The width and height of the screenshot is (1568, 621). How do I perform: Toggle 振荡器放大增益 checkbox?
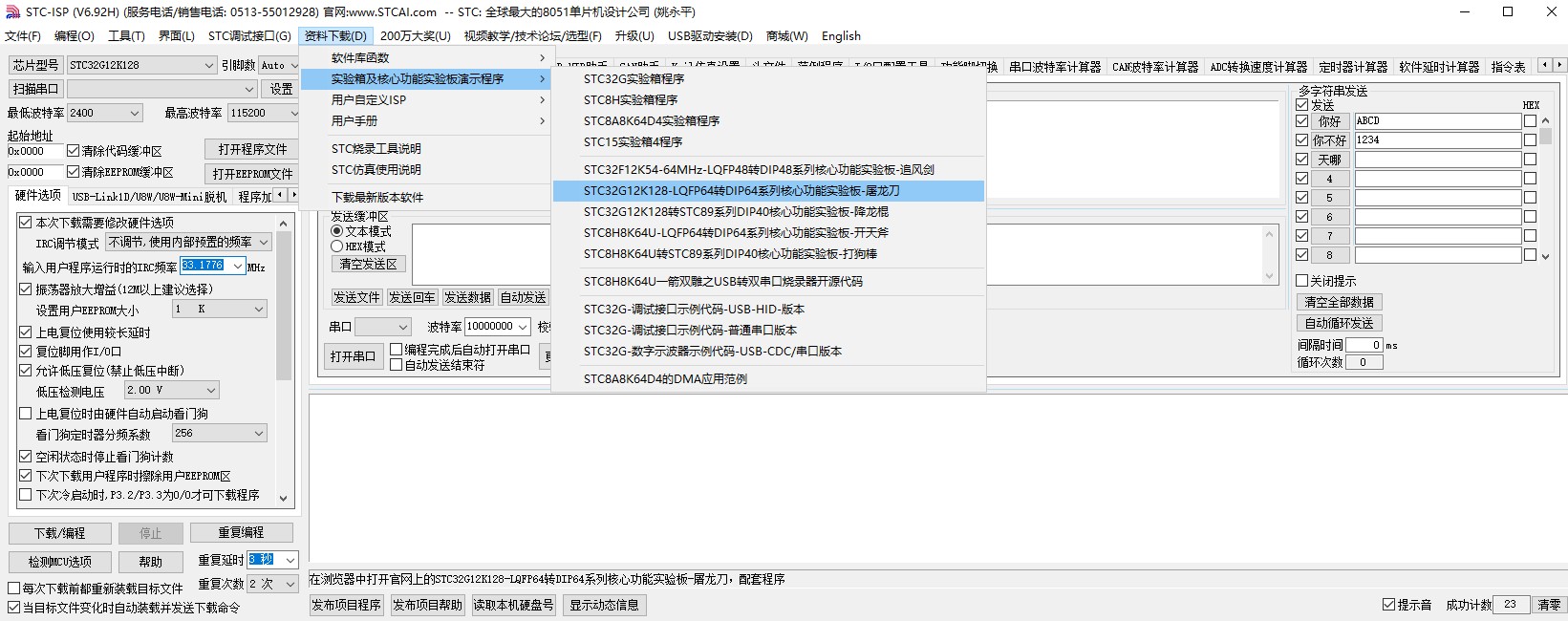(26, 289)
